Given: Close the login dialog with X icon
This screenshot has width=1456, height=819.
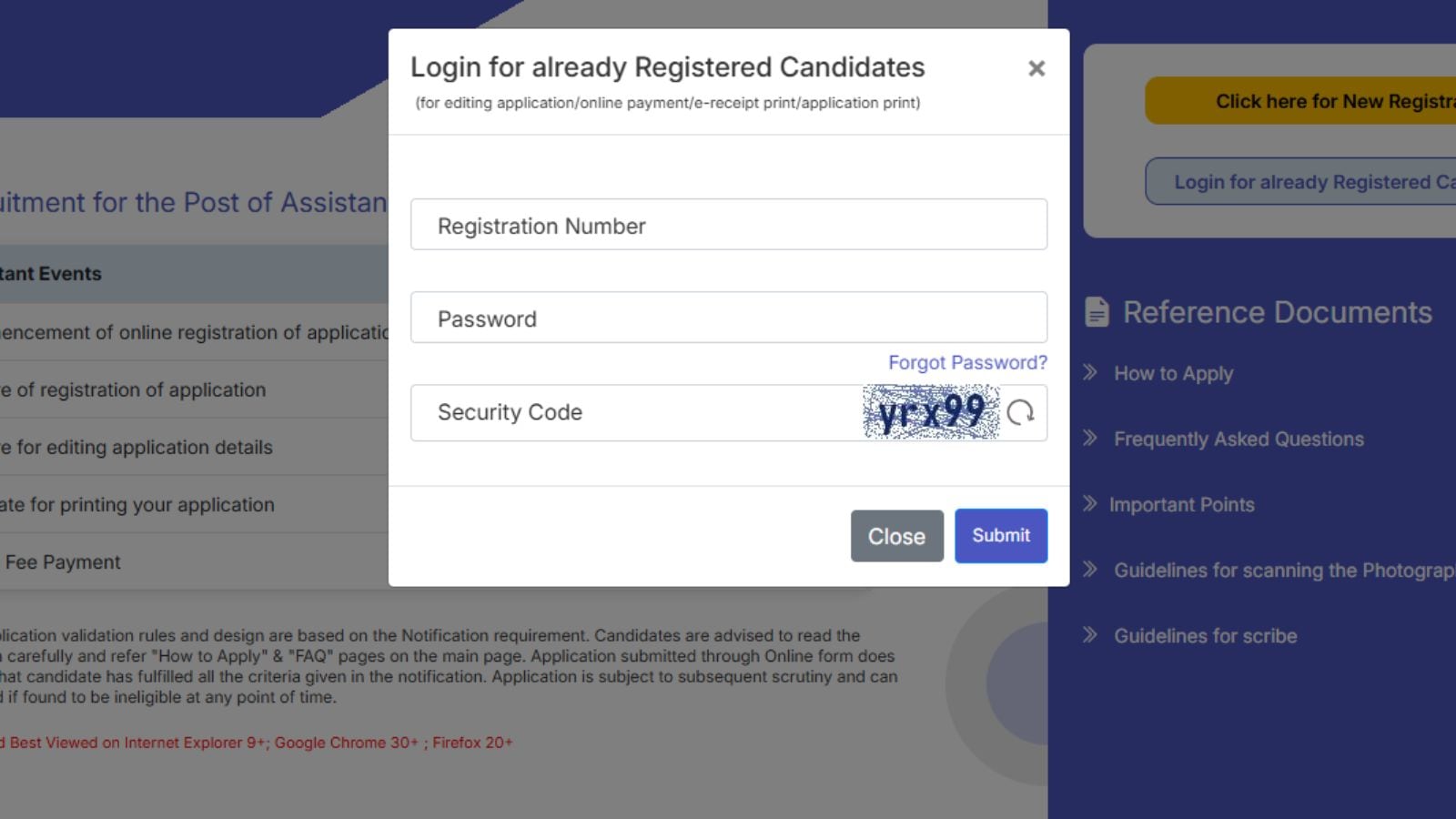Looking at the screenshot, I should tap(1036, 68).
